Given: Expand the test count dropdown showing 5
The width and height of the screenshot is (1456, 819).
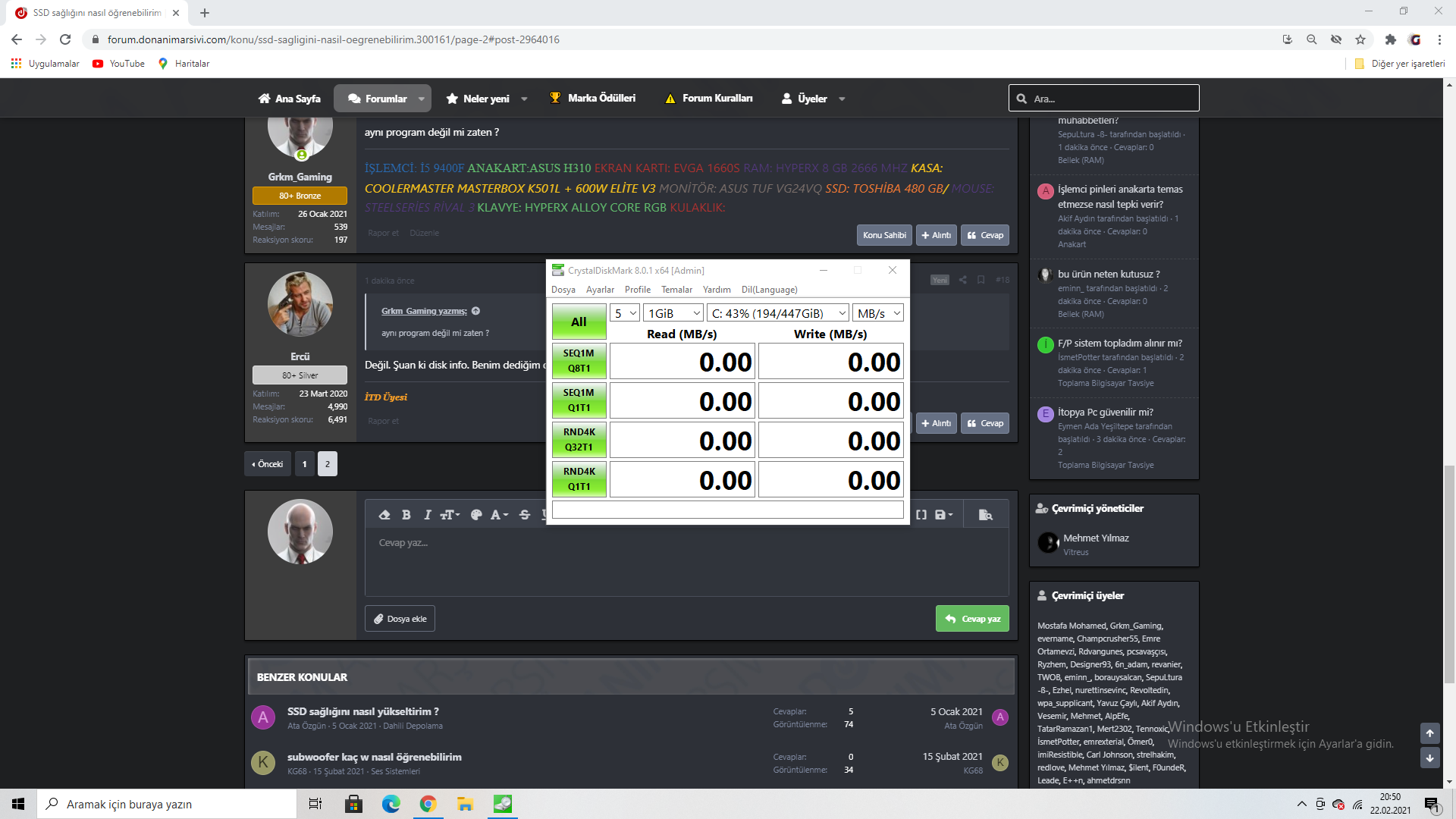Looking at the screenshot, I should point(626,313).
